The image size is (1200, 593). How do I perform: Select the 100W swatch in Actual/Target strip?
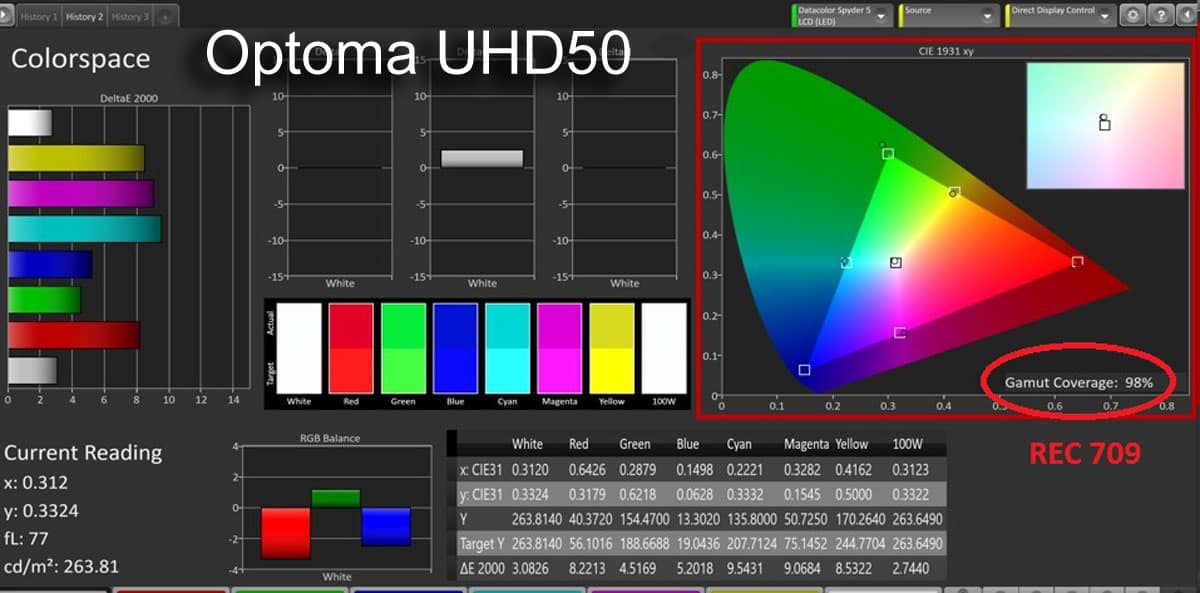pos(664,348)
